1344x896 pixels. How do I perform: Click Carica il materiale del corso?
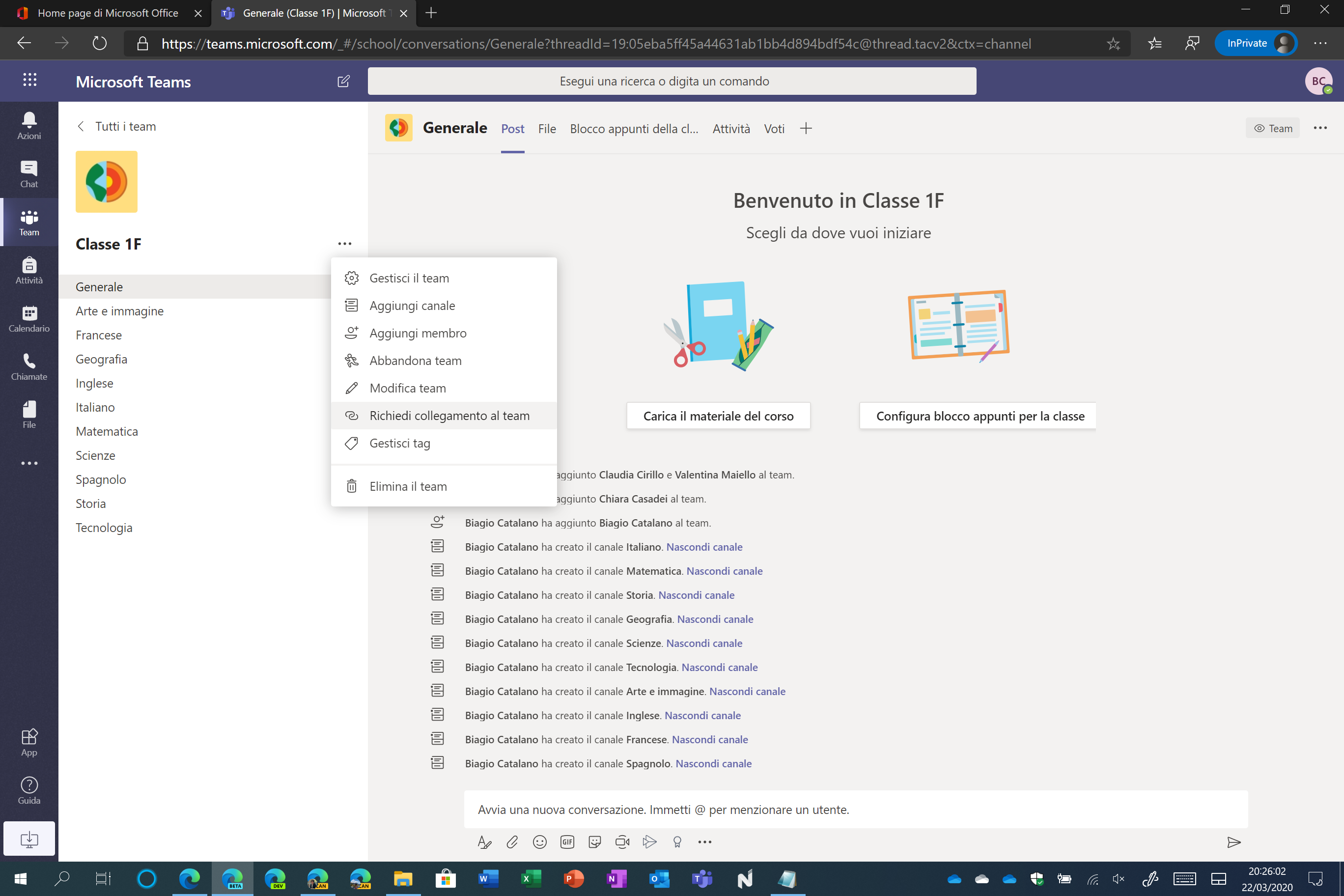718,416
